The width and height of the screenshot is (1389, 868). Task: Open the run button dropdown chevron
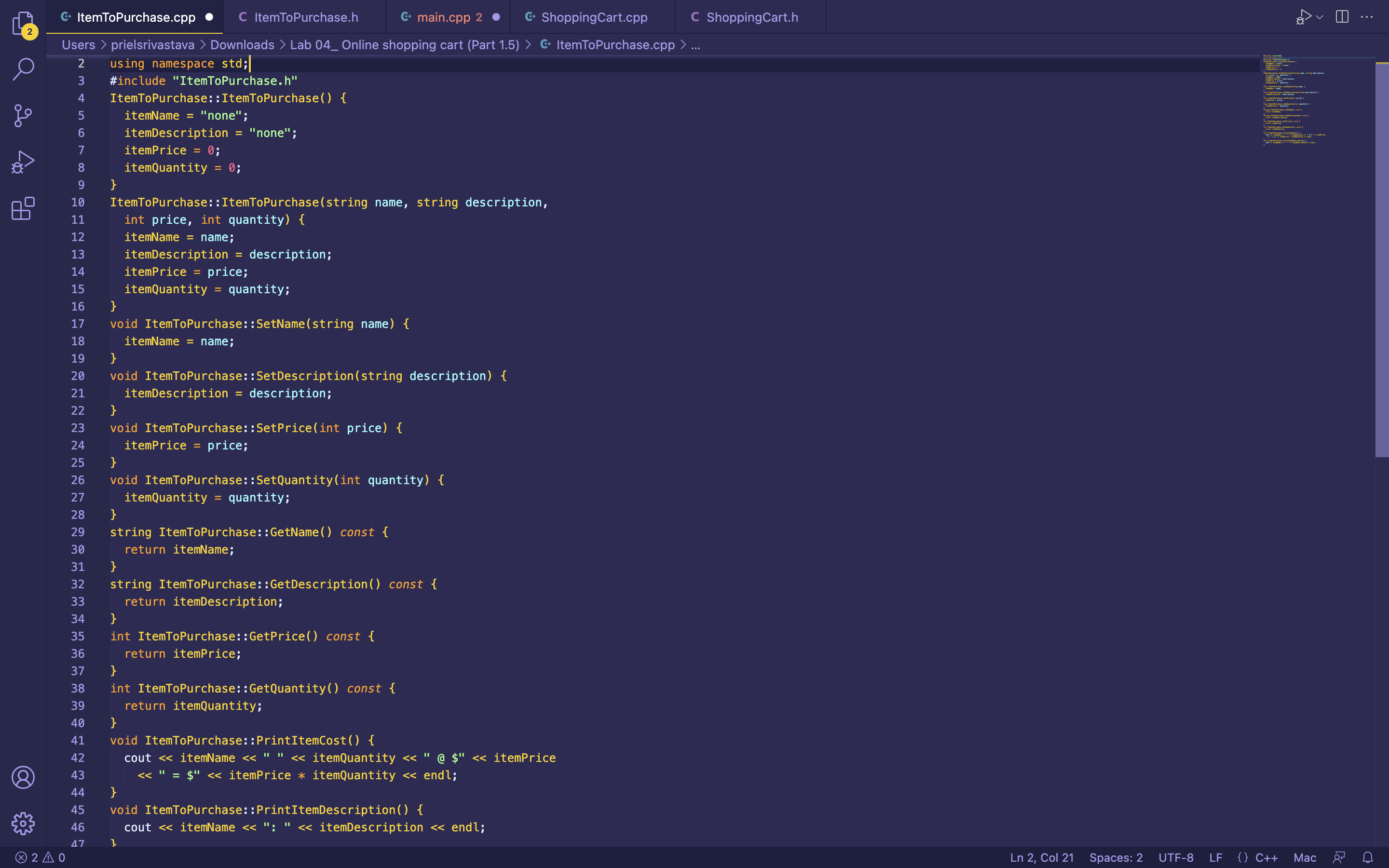[x=1320, y=17]
